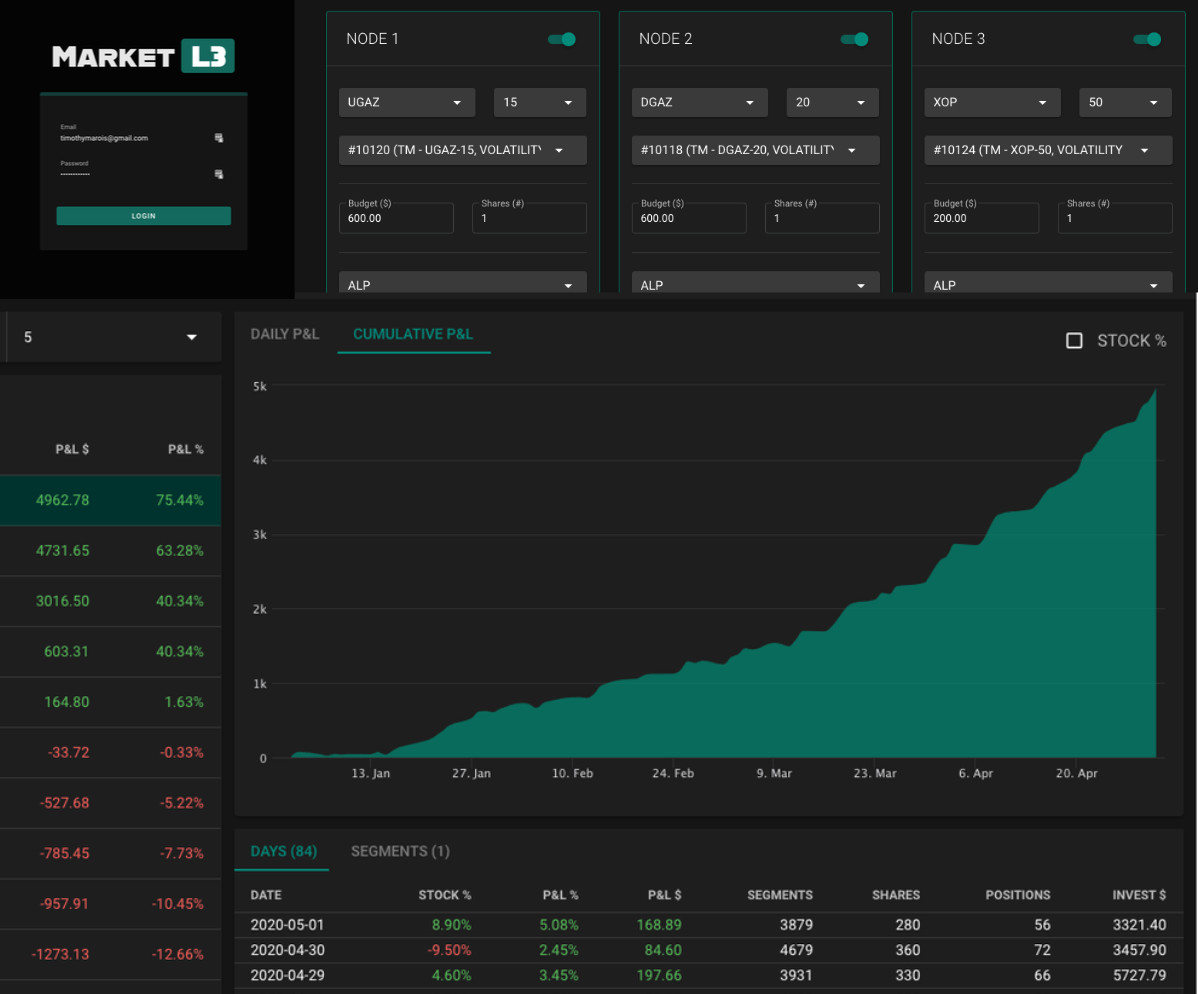Image resolution: width=1198 pixels, height=994 pixels.
Task: Open the #10124 strategy dropdown in NODE 3
Action: coord(1048,149)
